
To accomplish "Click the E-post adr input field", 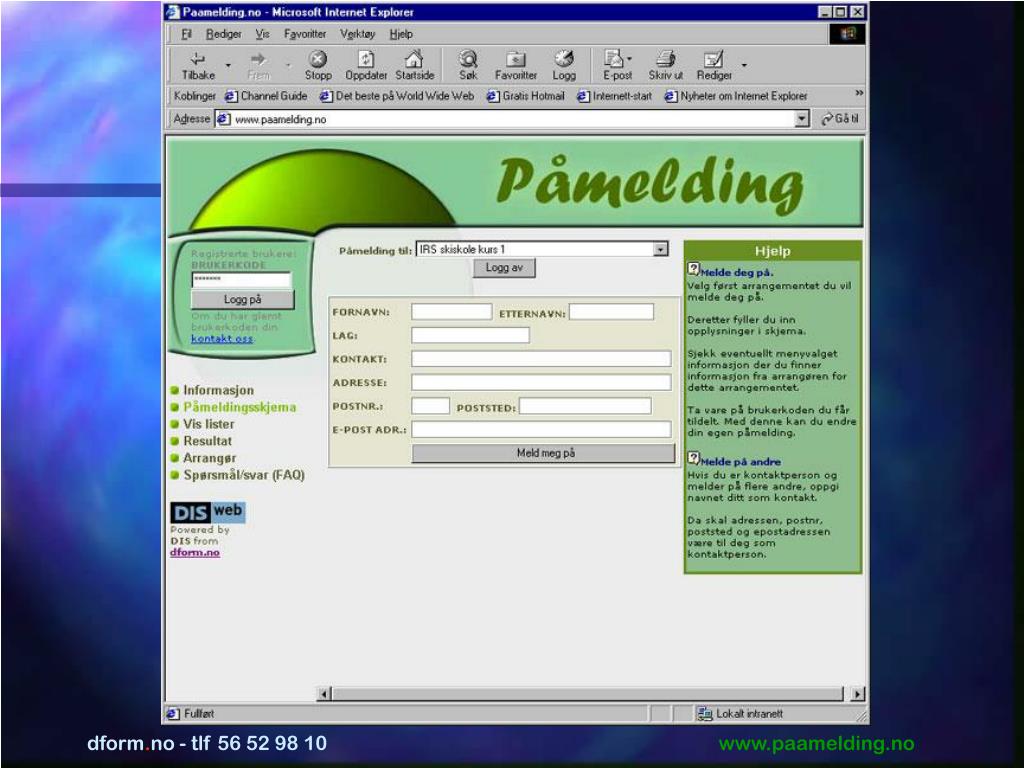I will (541, 429).
